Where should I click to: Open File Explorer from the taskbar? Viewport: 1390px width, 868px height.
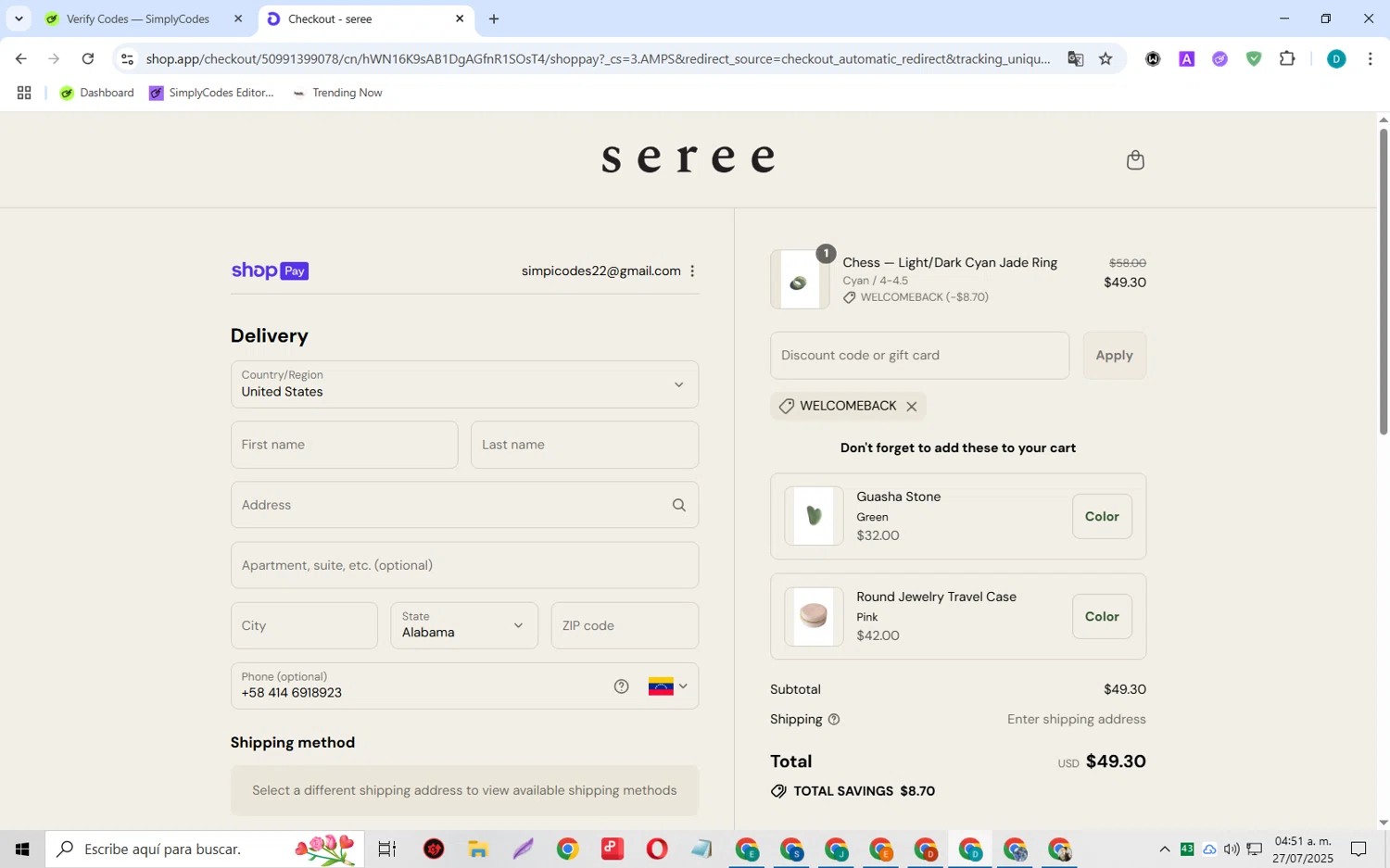pos(478,849)
